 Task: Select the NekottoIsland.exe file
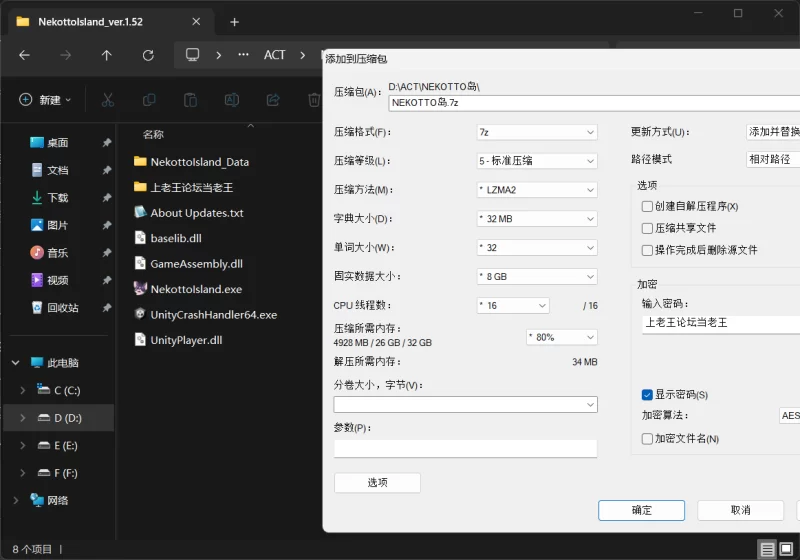tap(196, 289)
